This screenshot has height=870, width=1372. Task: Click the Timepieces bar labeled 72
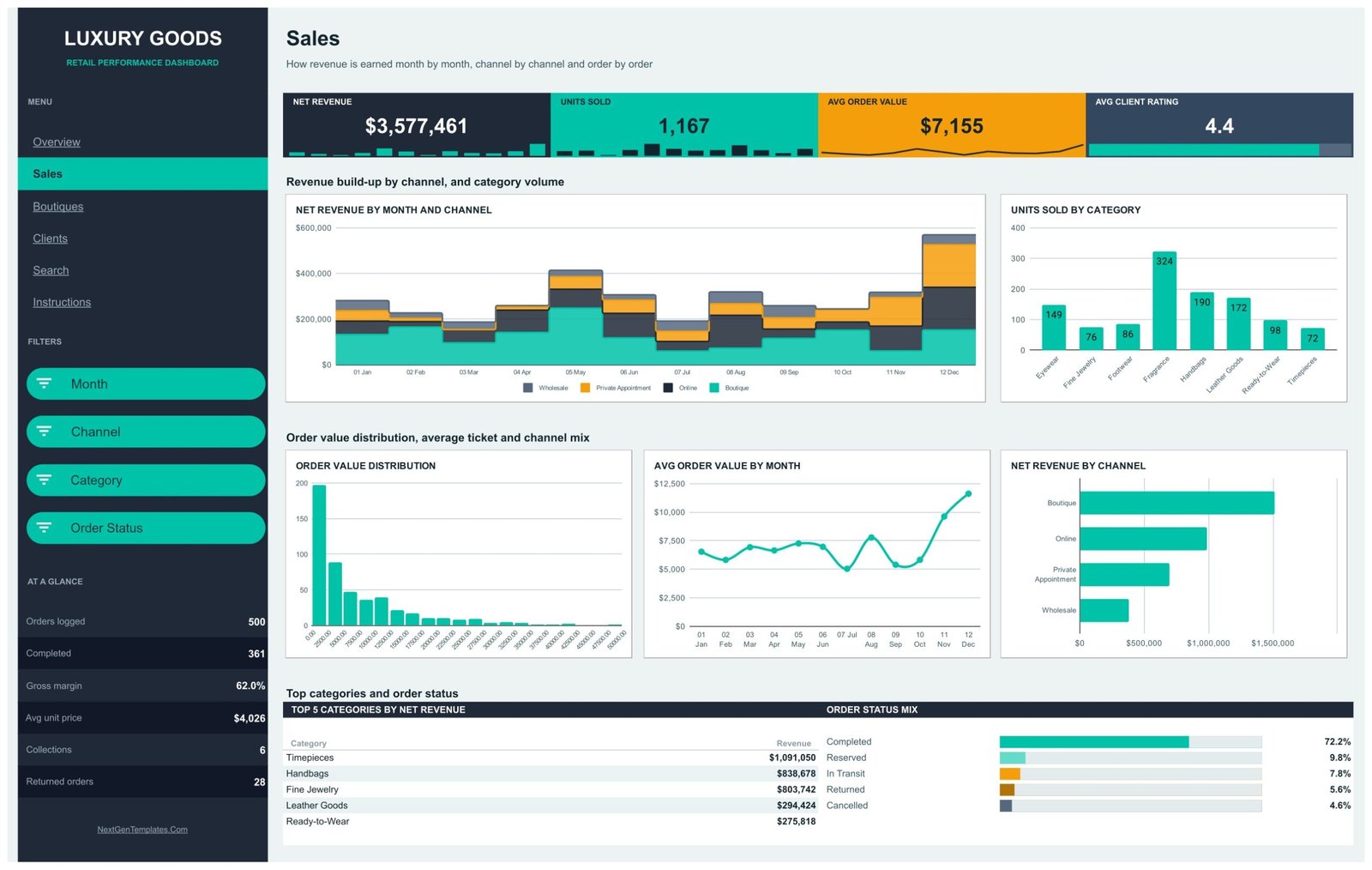click(1312, 339)
